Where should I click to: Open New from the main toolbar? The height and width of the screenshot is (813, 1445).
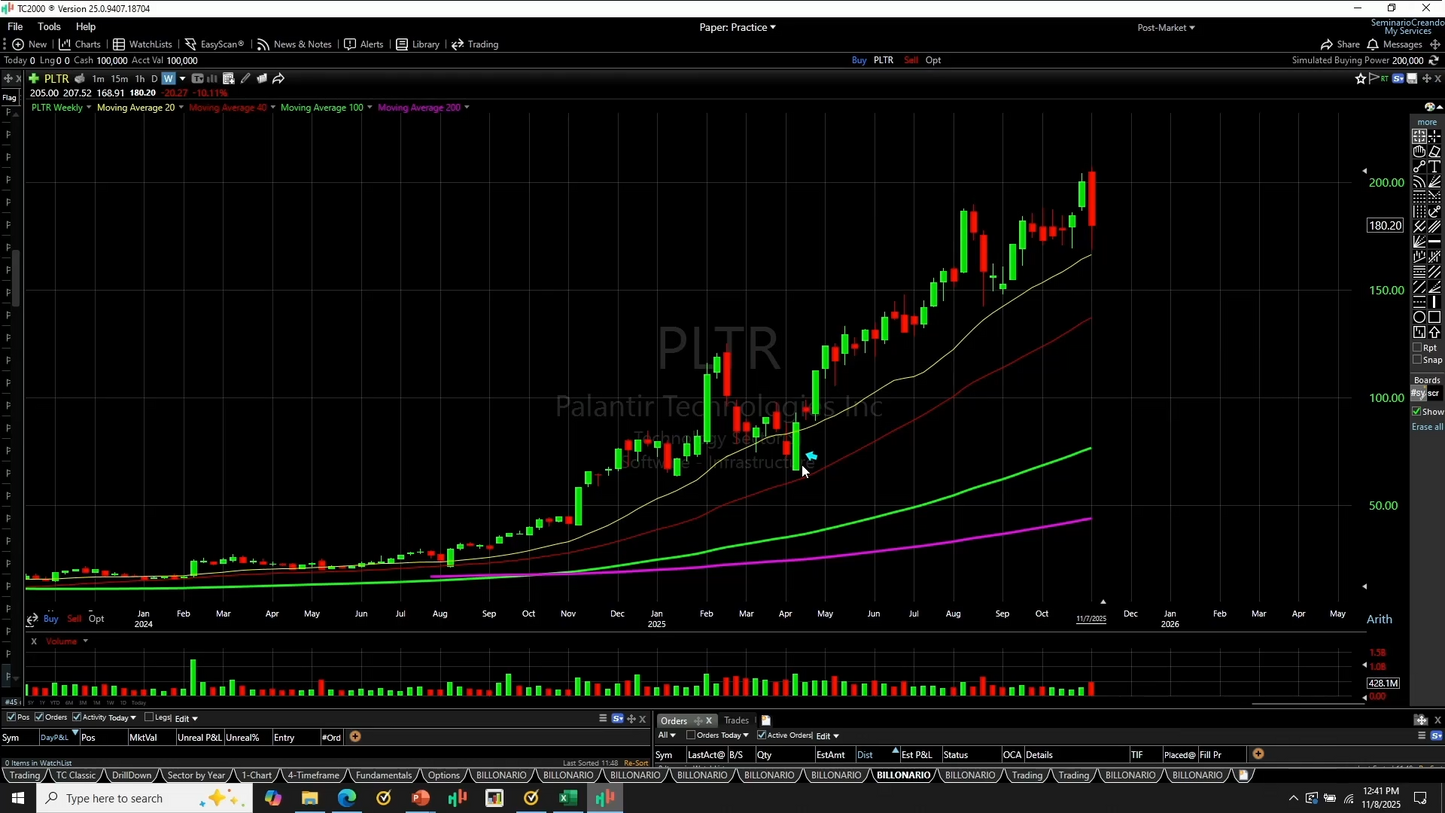30,44
